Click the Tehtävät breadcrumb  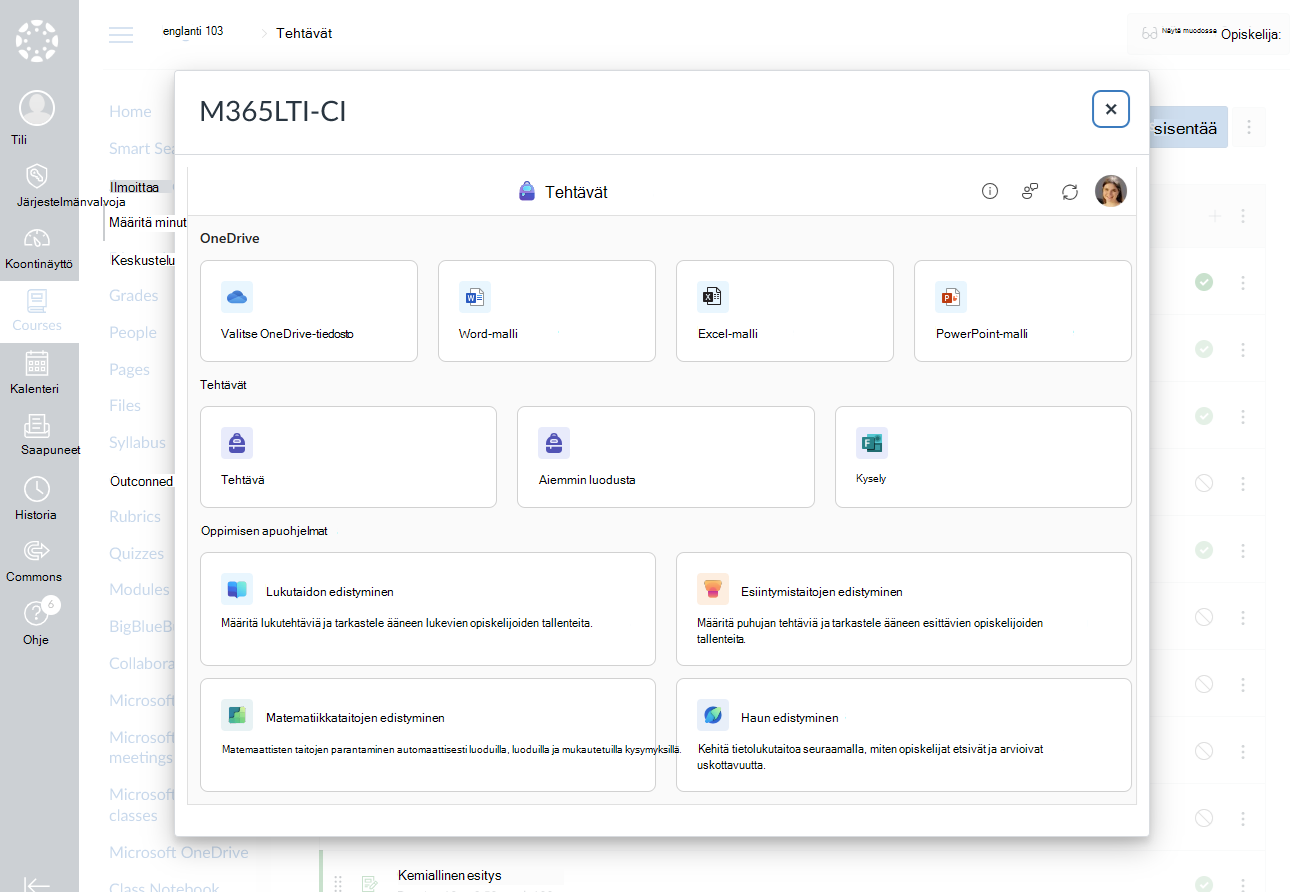[304, 33]
